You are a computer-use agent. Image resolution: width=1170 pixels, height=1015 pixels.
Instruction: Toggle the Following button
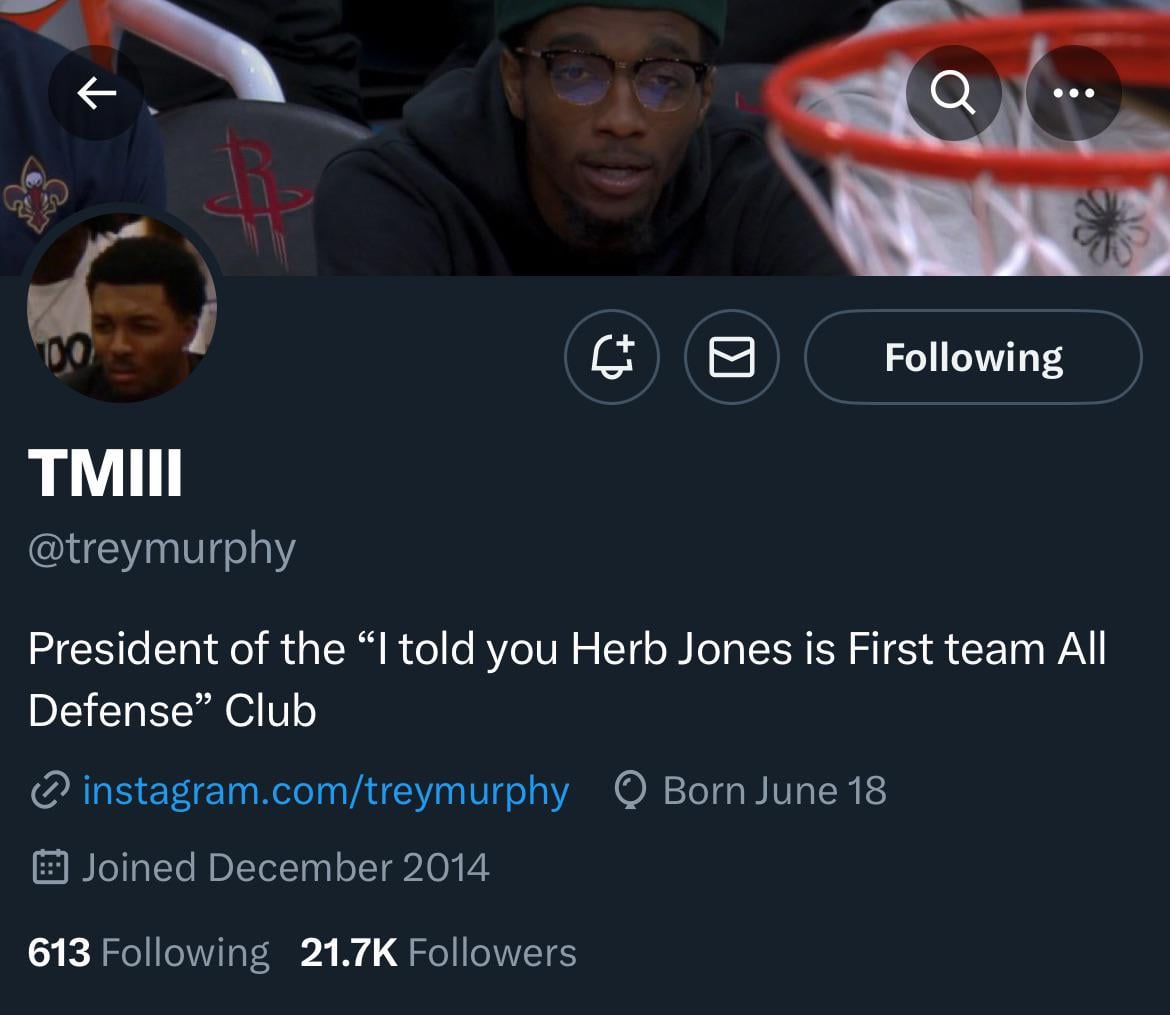tap(973, 357)
